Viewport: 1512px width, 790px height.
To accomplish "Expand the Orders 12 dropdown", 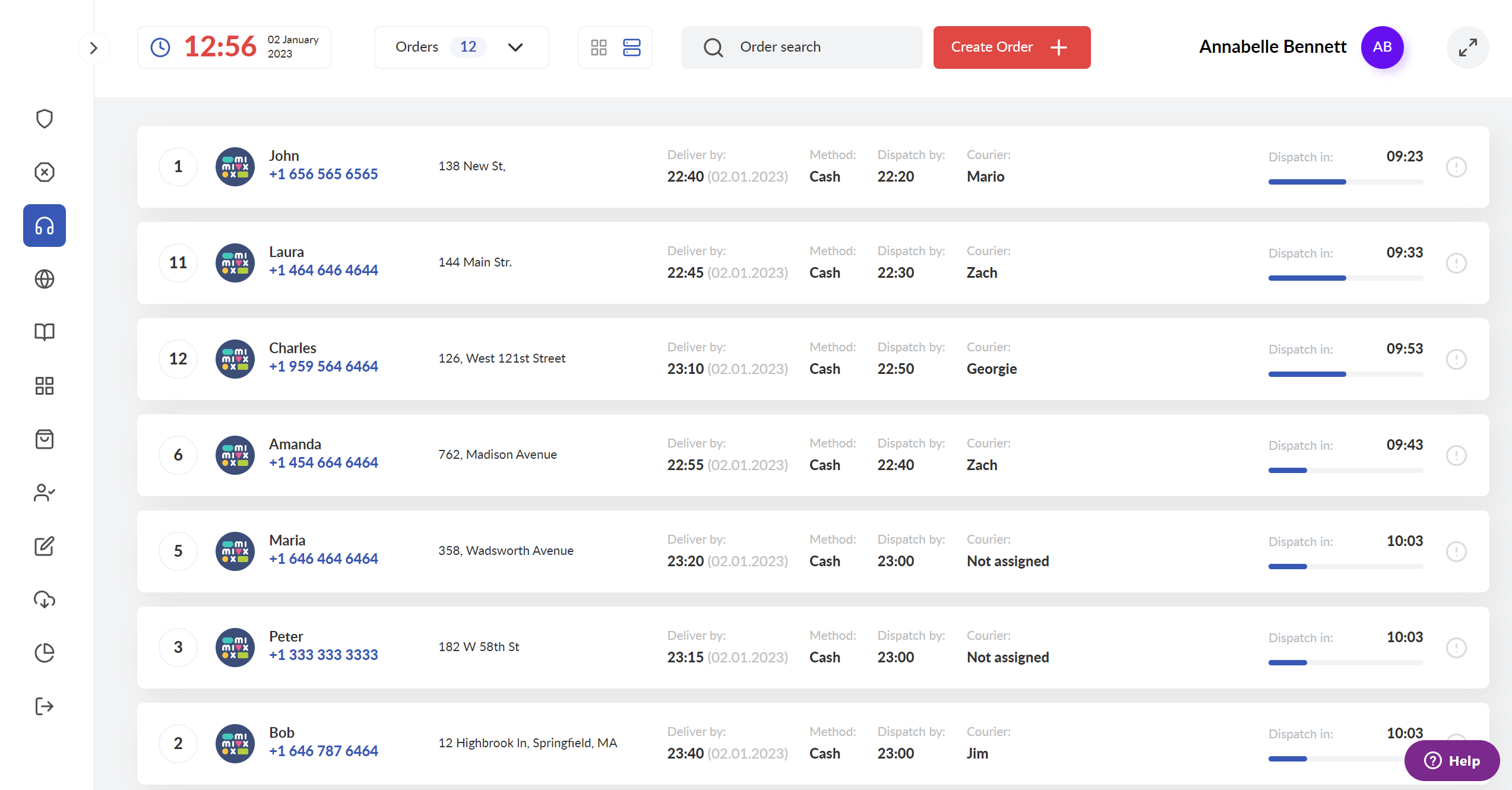I will 461,47.
